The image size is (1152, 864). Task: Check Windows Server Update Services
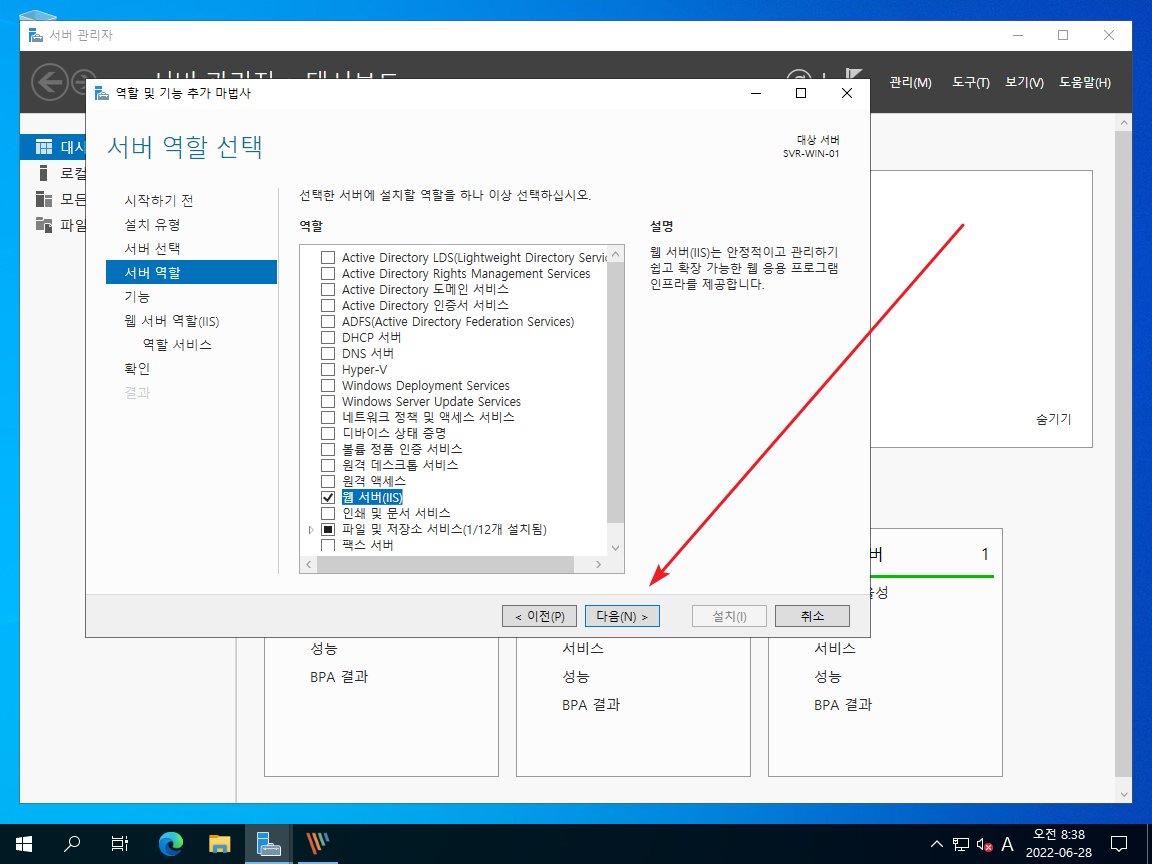(x=328, y=402)
